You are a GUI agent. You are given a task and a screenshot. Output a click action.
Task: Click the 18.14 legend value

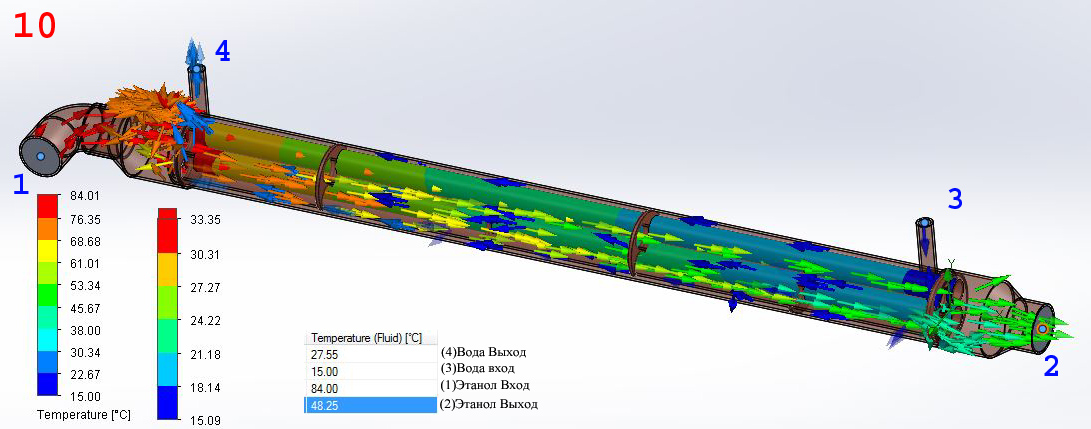206,388
